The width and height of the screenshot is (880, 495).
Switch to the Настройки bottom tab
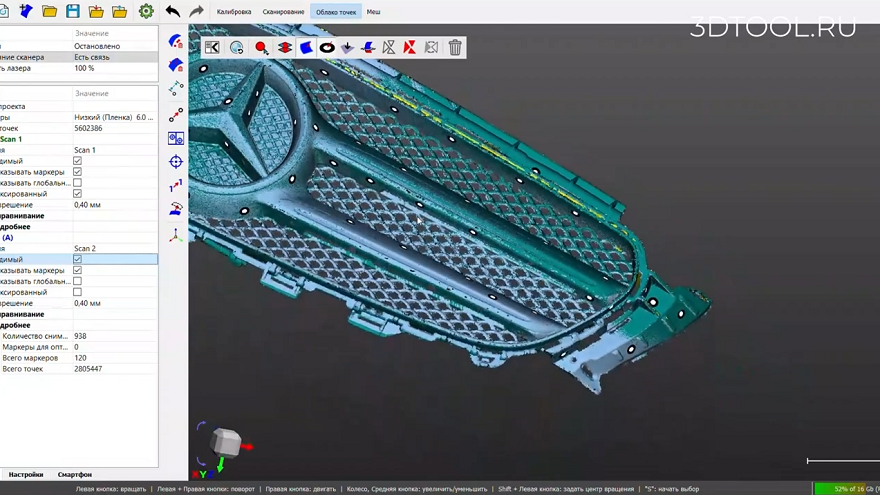pyautogui.click(x=26, y=475)
